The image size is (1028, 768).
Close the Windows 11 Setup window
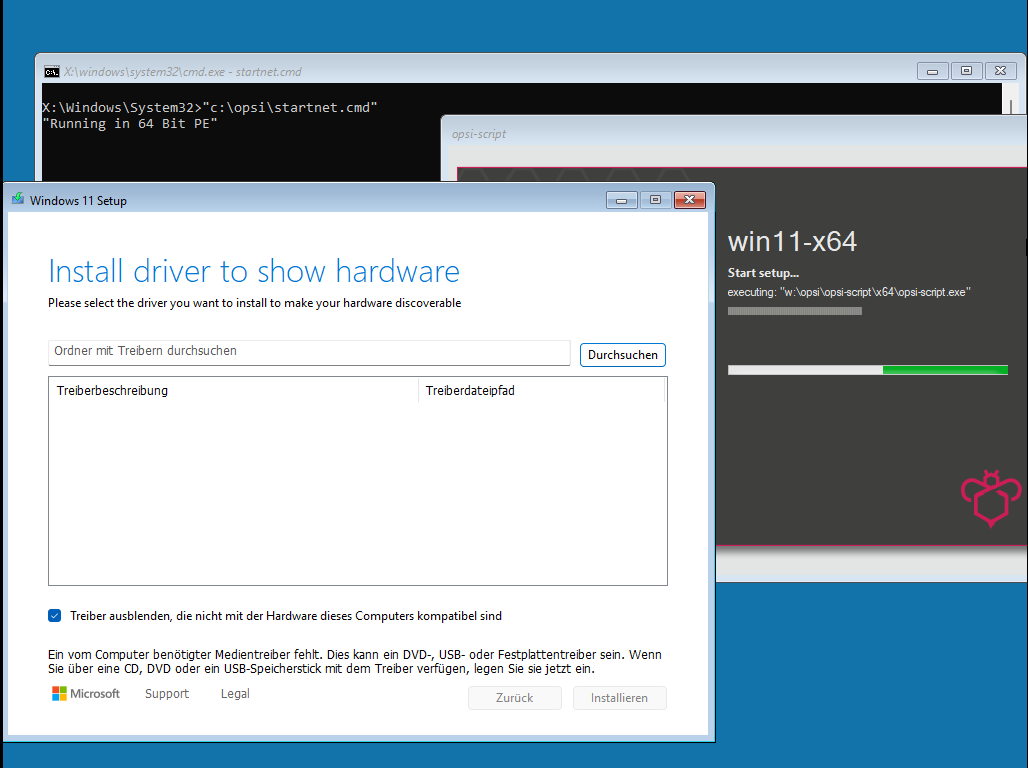tap(690, 200)
